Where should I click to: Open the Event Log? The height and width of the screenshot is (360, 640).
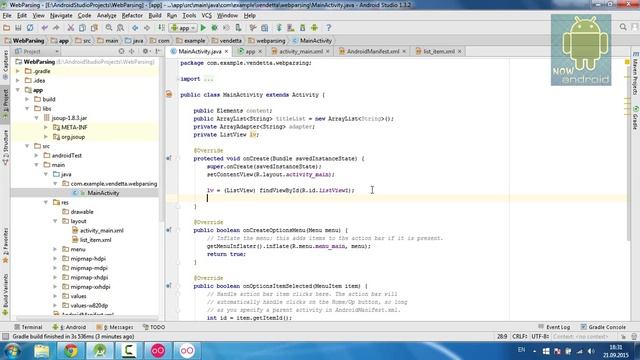point(554,327)
